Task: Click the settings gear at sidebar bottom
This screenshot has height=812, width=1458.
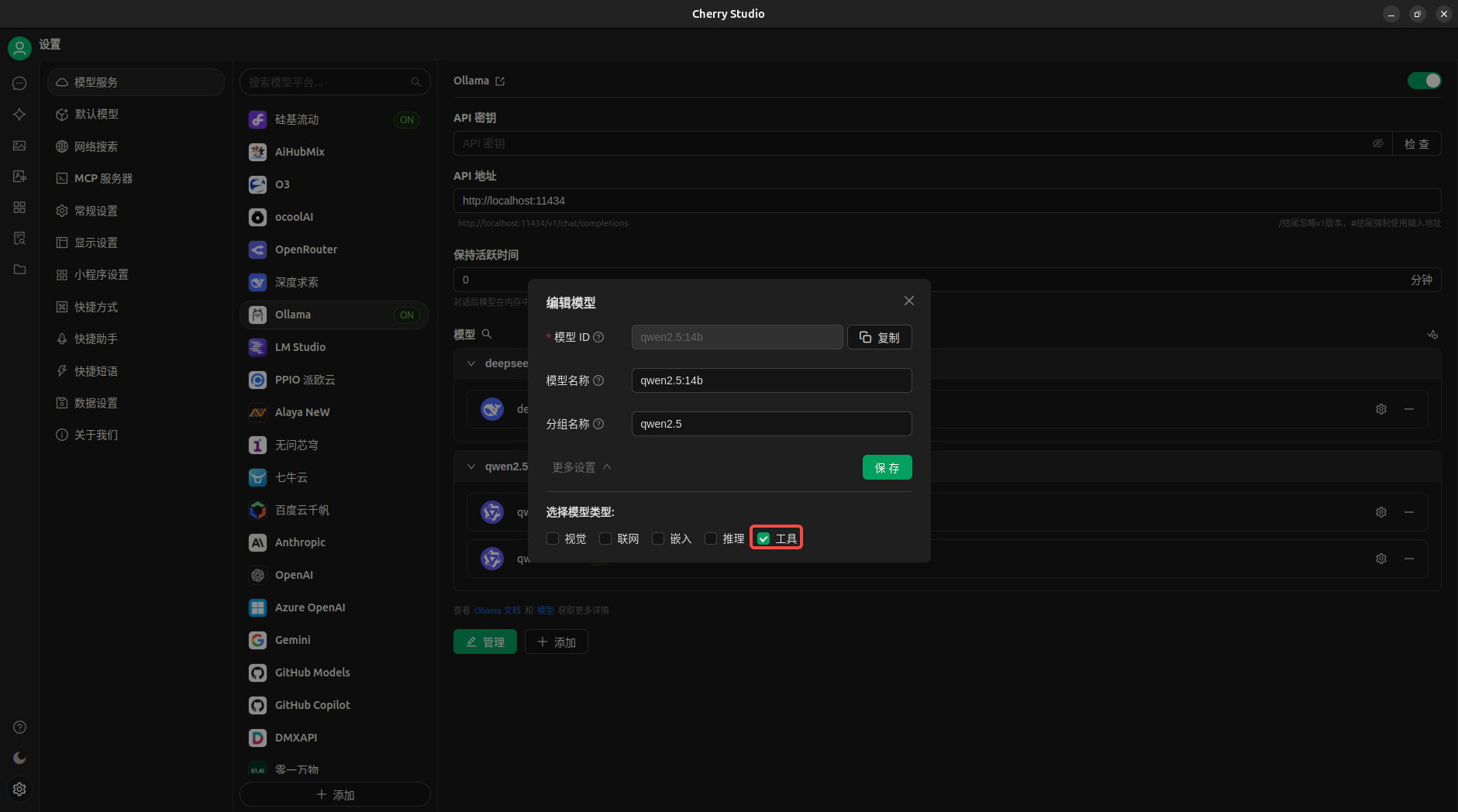Action: click(x=19, y=789)
